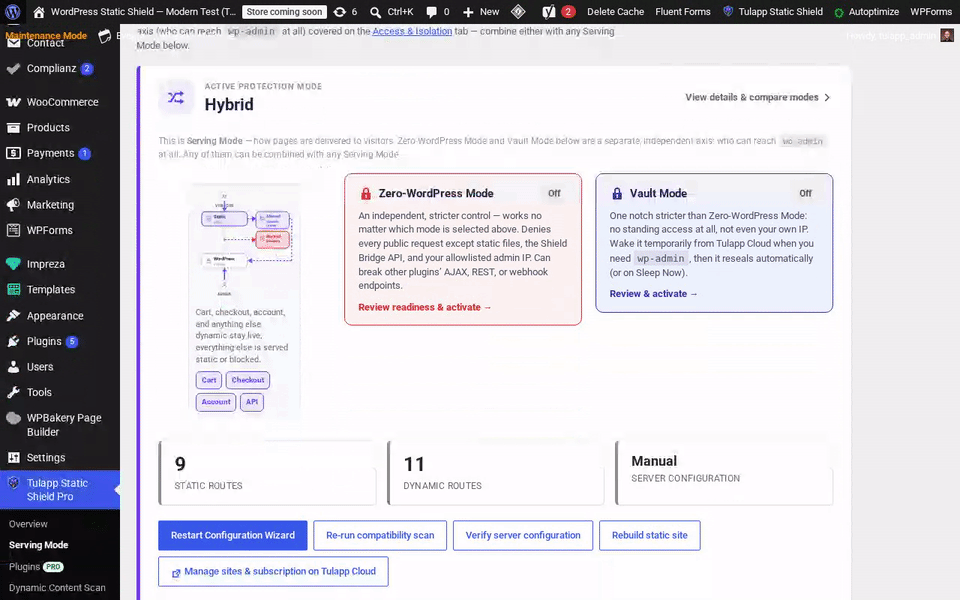
Task: Click the red lock icon of Zero-WordPress Mode
Action: [x=366, y=193]
